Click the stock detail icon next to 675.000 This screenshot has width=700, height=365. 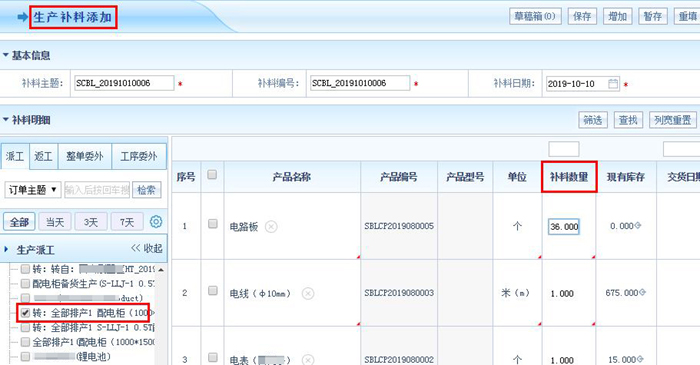[642, 292]
